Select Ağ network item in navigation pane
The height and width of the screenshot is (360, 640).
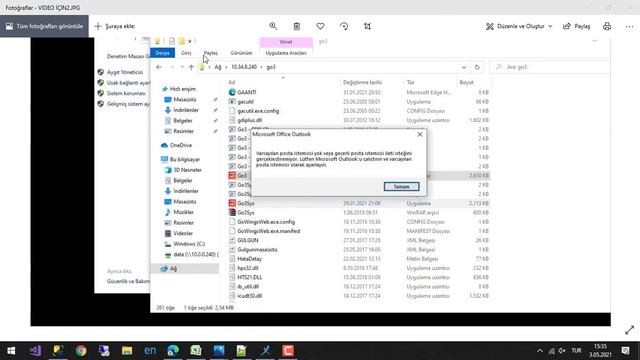pyautogui.click(x=173, y=269)
